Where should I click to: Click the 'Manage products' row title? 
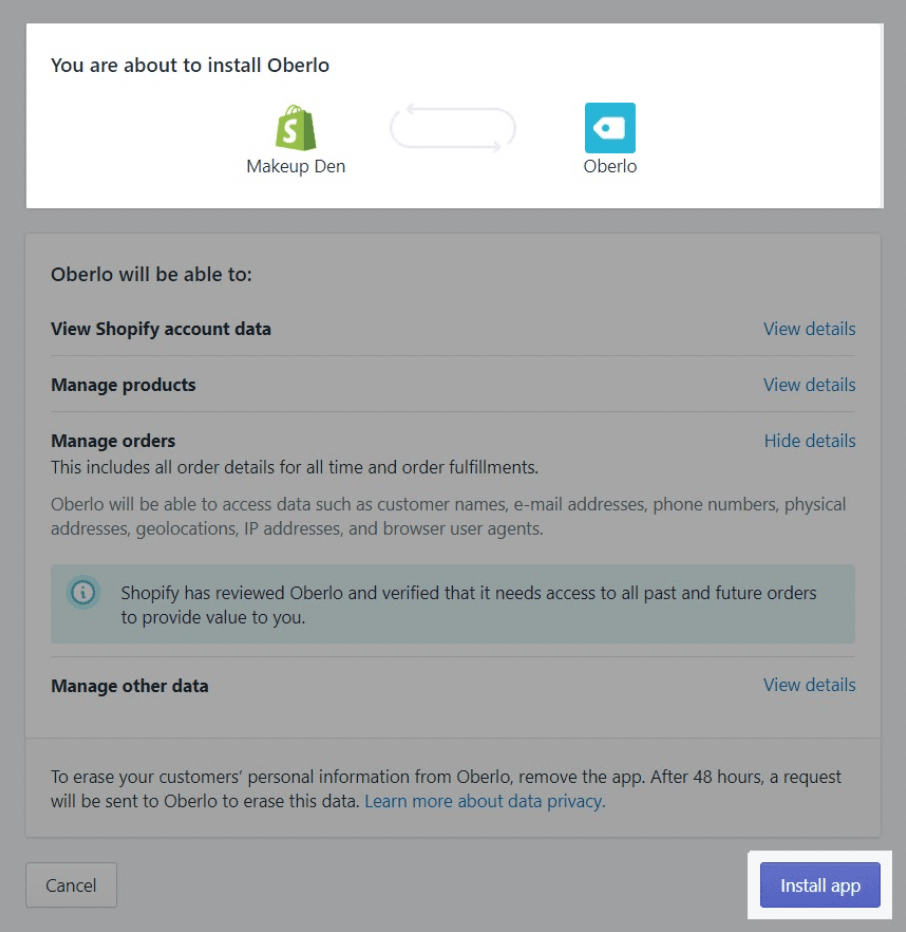[123, 385]
